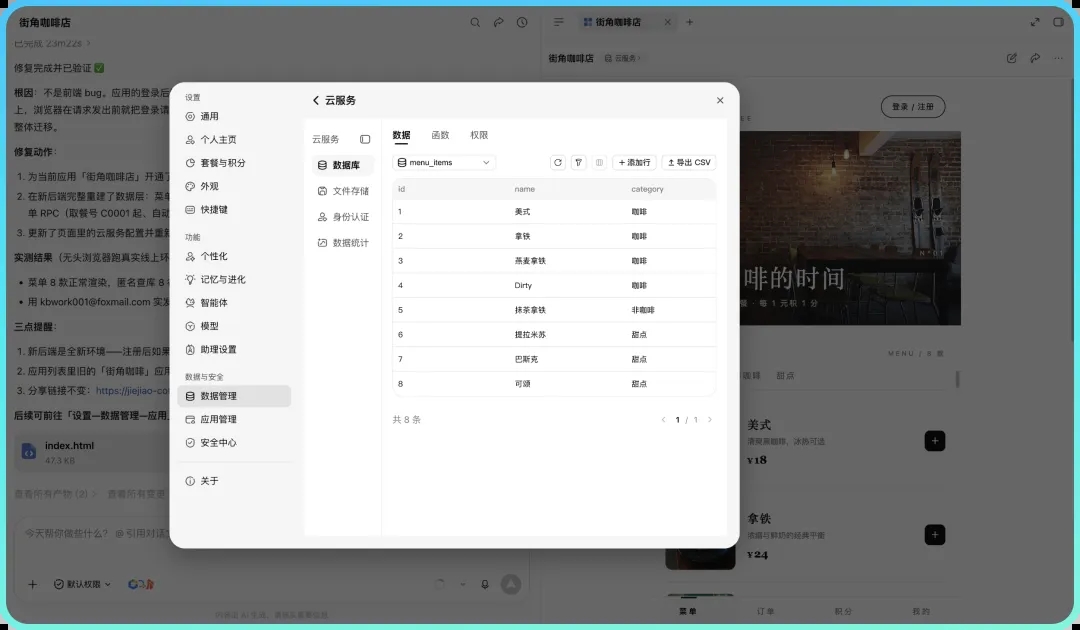Open the 个性化 settings section
Screen dimensions: 1080x630
click(234, 256)
